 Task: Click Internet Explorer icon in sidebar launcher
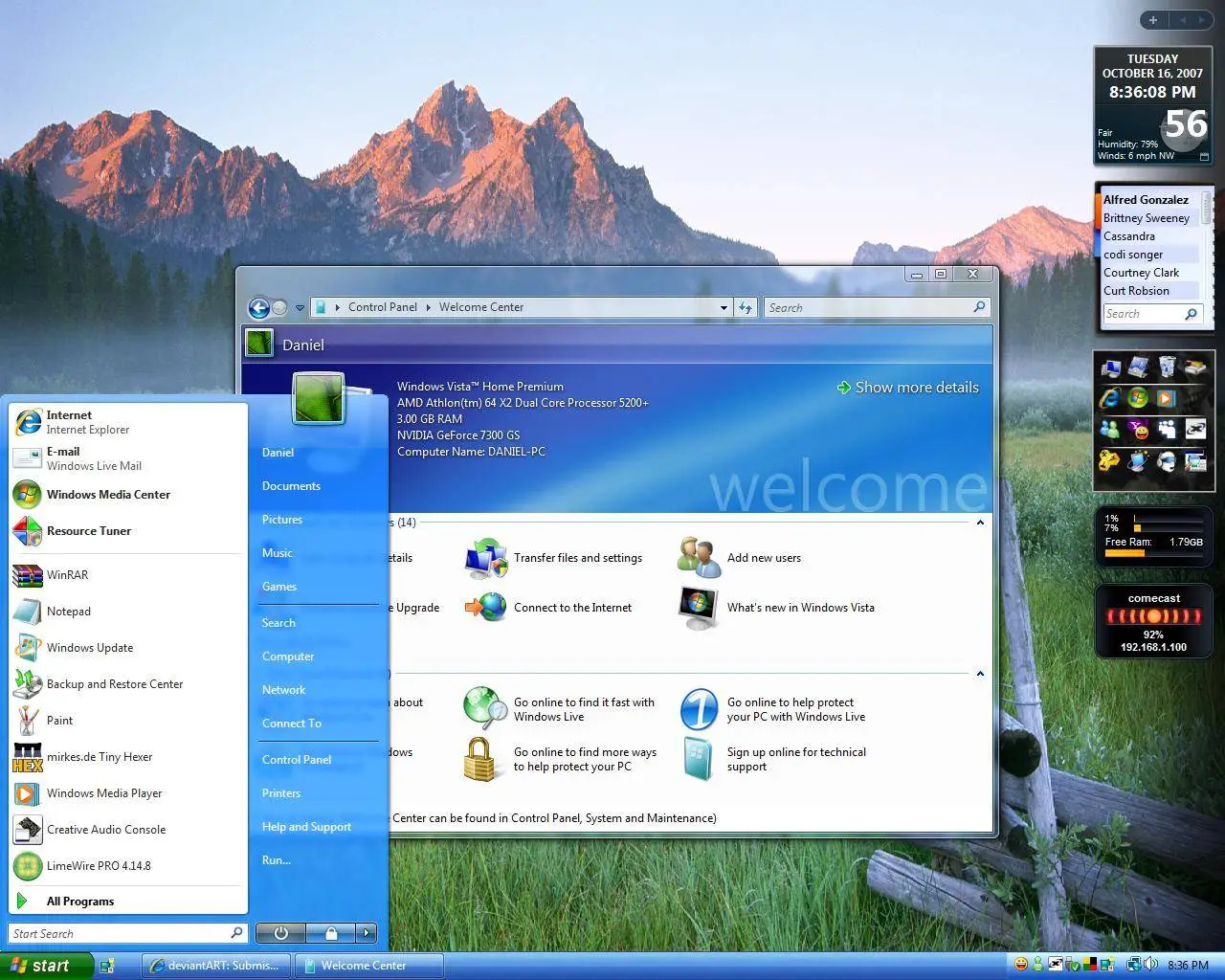(x=1110, y=398)
